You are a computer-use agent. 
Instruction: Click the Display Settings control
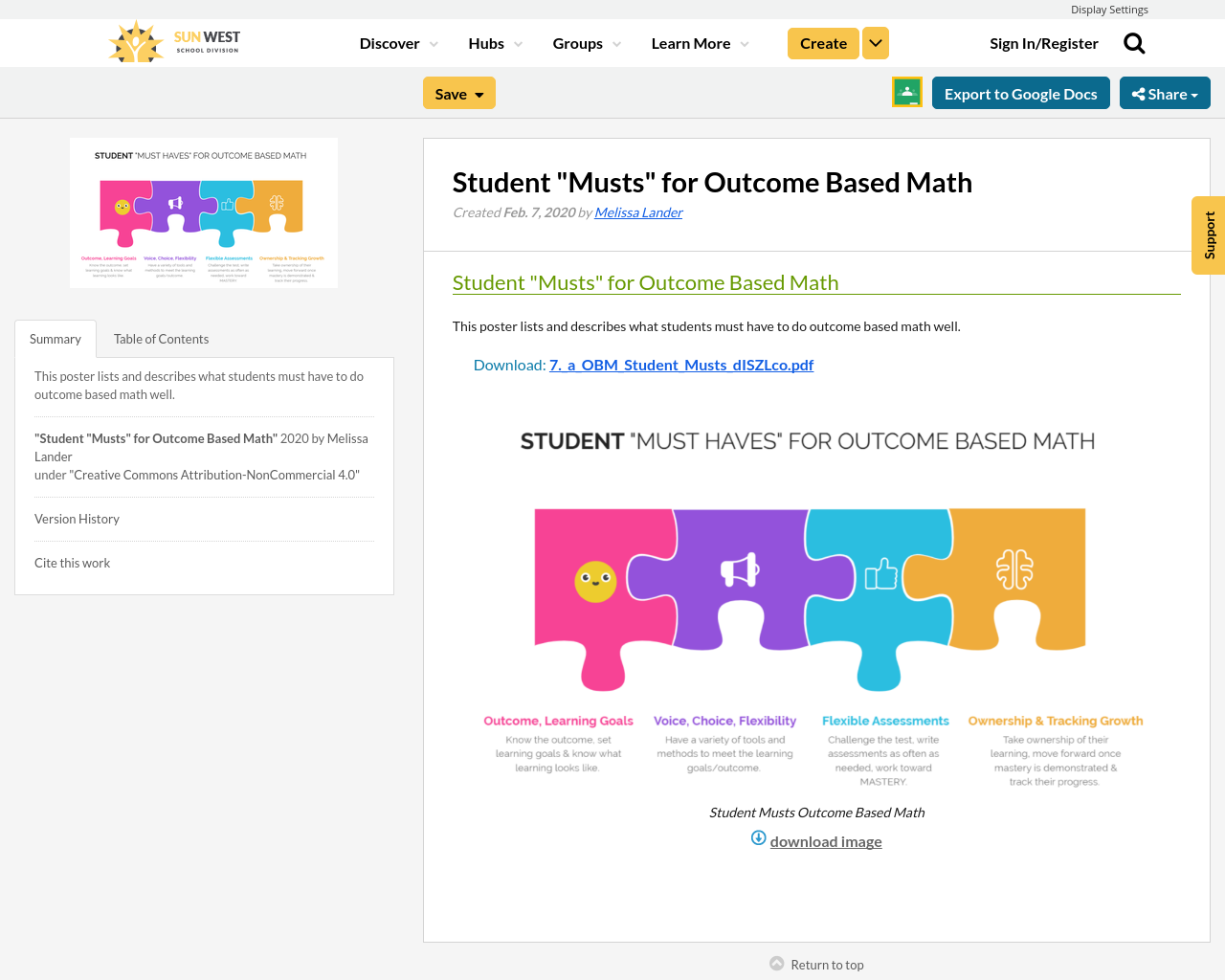coord(1109,8)
